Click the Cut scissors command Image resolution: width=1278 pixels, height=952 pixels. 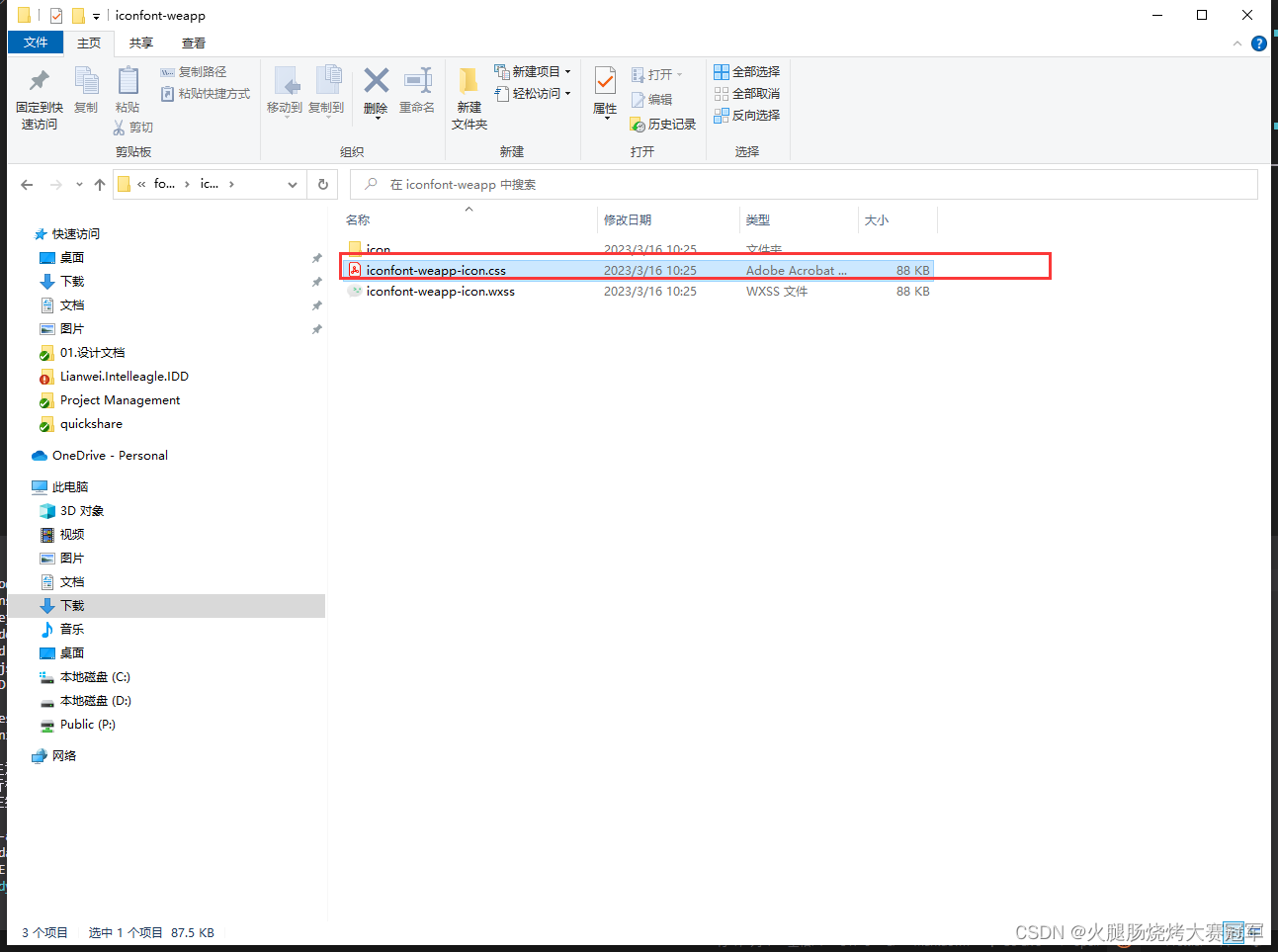pyautogui.click(x=133, y=128)
